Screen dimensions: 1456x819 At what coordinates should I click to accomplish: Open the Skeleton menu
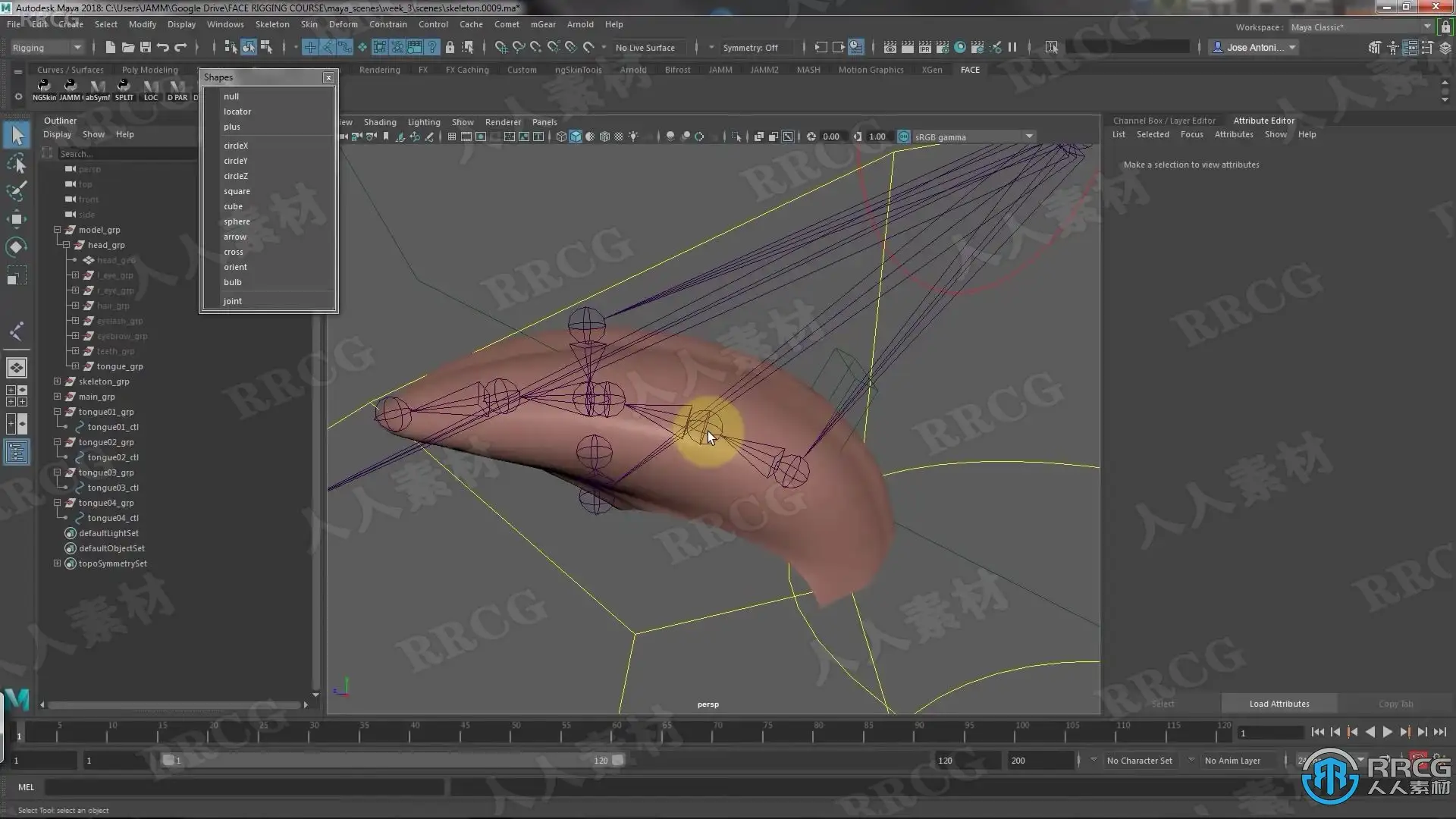coord(271,24)
